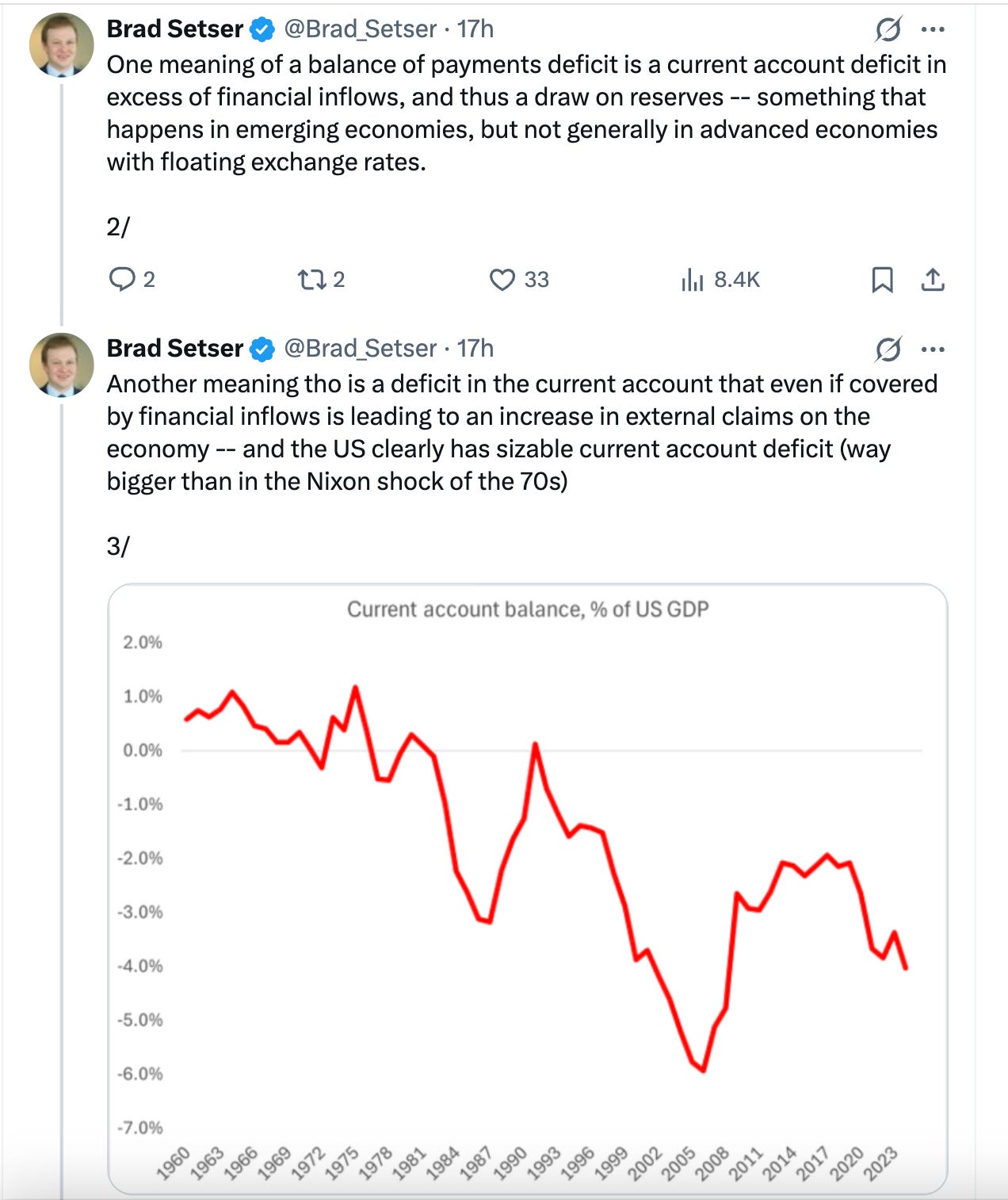This screenshot has height=1200, width=1008.
Task: Click @Brad_Setser handle on second tweet
Action: [360, 348]
